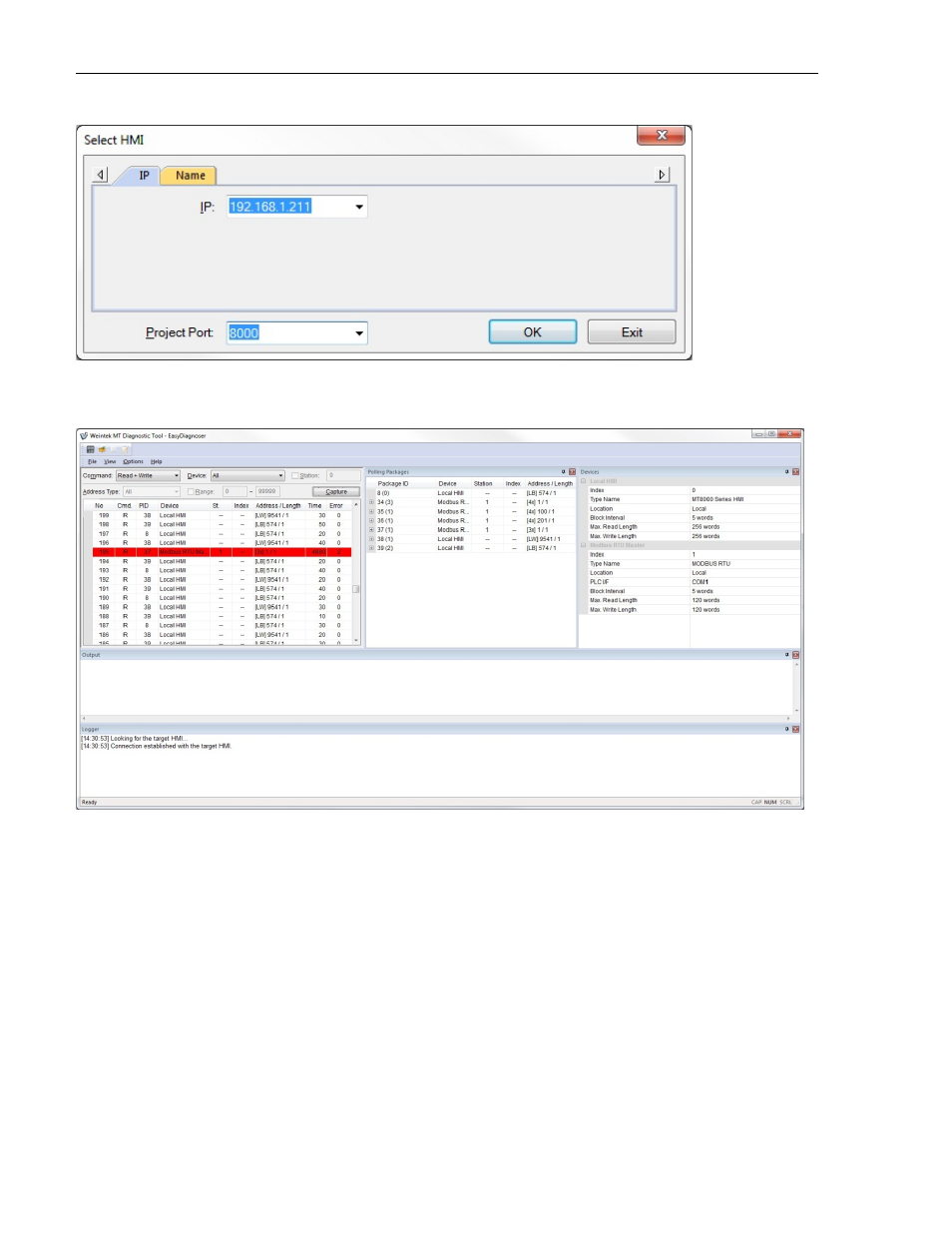Enable the Range checkbox
This screenshot has height=1233, width=952.
(191, 491)
